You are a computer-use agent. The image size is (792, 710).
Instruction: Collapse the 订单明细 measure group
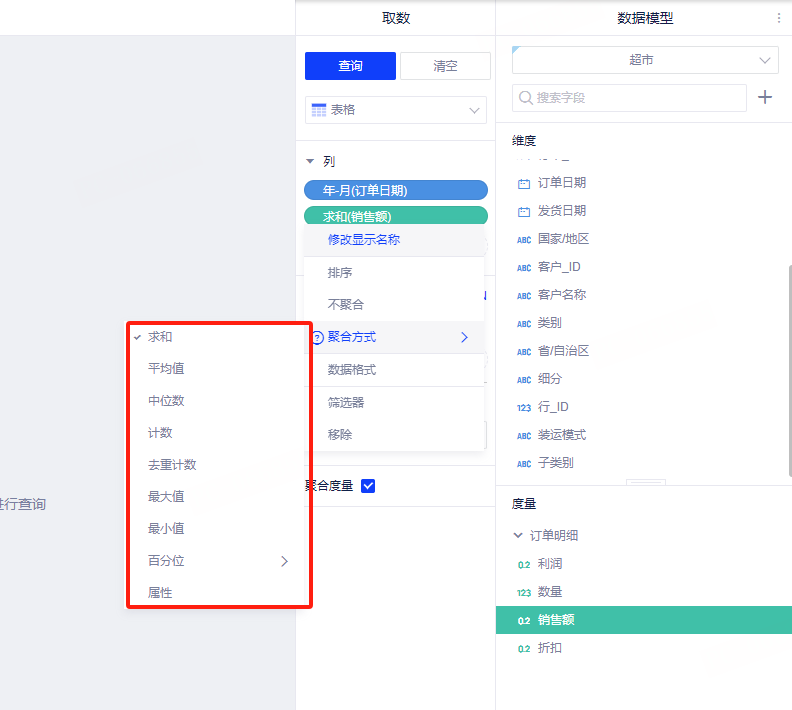pyautogui.click(x=518, y=536)
